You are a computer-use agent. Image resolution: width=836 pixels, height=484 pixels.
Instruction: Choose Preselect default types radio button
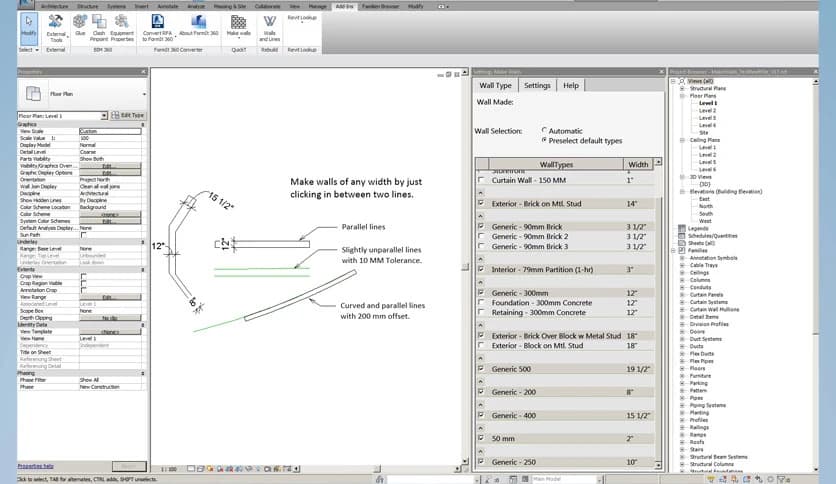pyautogui.click(x=545, y=141)
